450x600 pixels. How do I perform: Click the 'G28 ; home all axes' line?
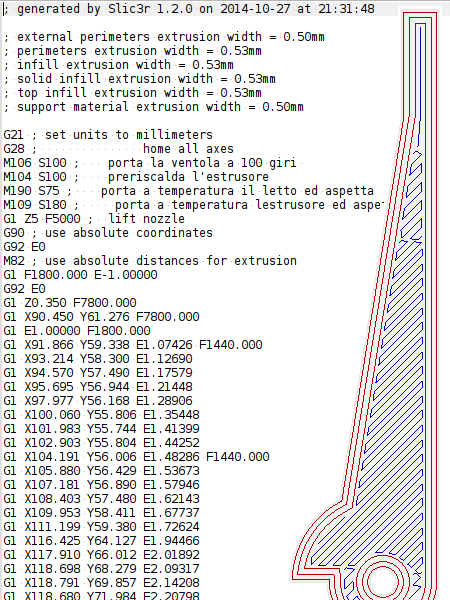[119, 148]
